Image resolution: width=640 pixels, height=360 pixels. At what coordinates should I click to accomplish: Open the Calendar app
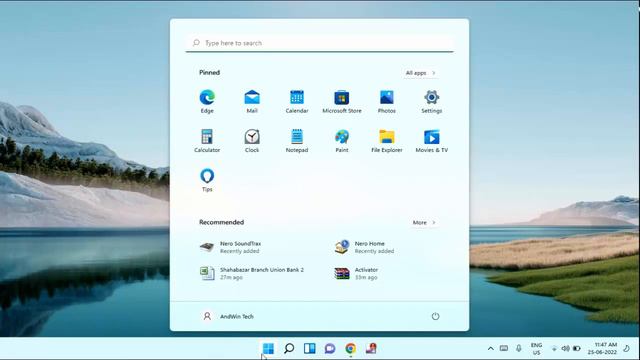tap(297, 101)
